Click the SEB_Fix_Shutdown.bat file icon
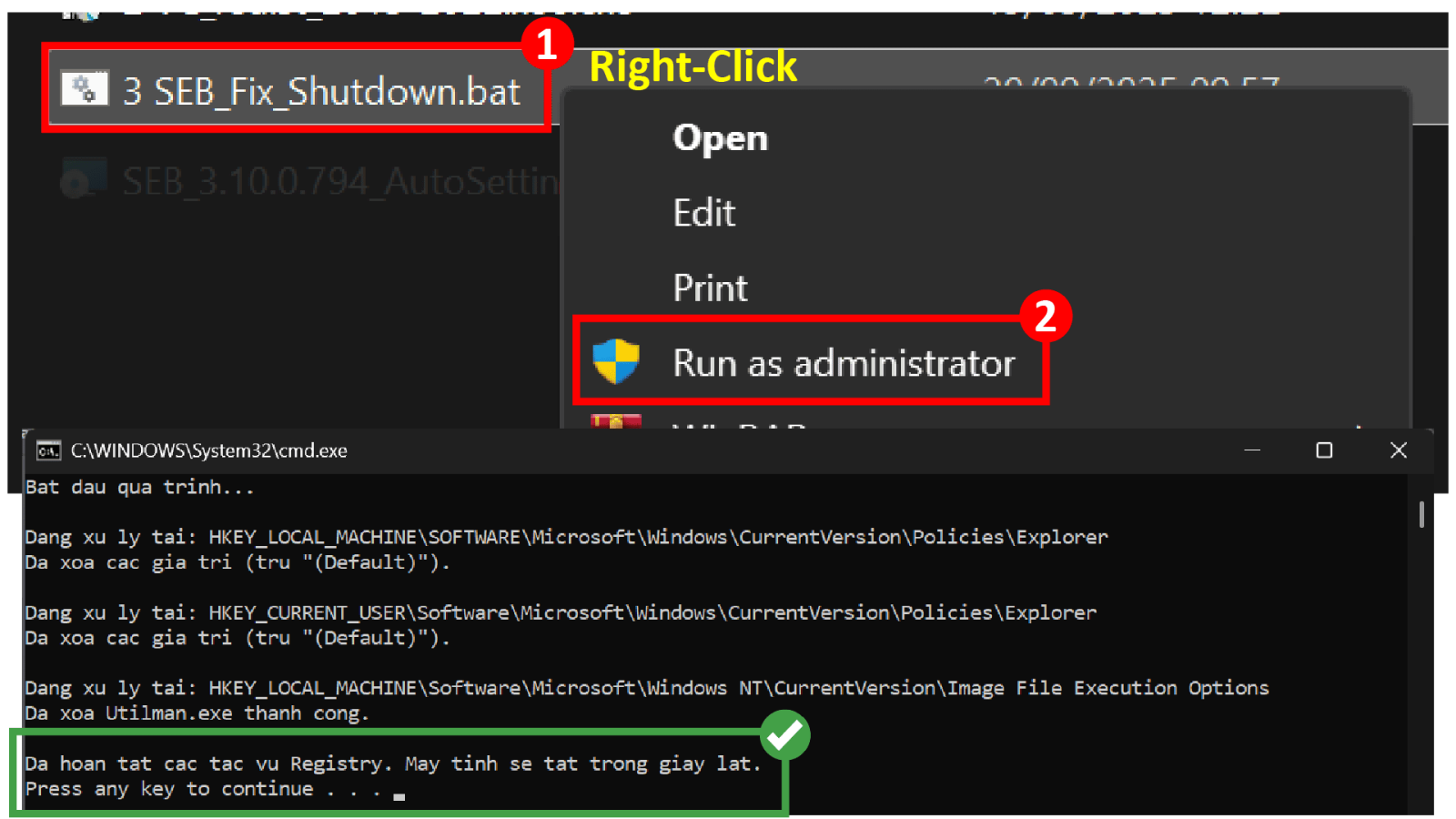 (85, 89)
